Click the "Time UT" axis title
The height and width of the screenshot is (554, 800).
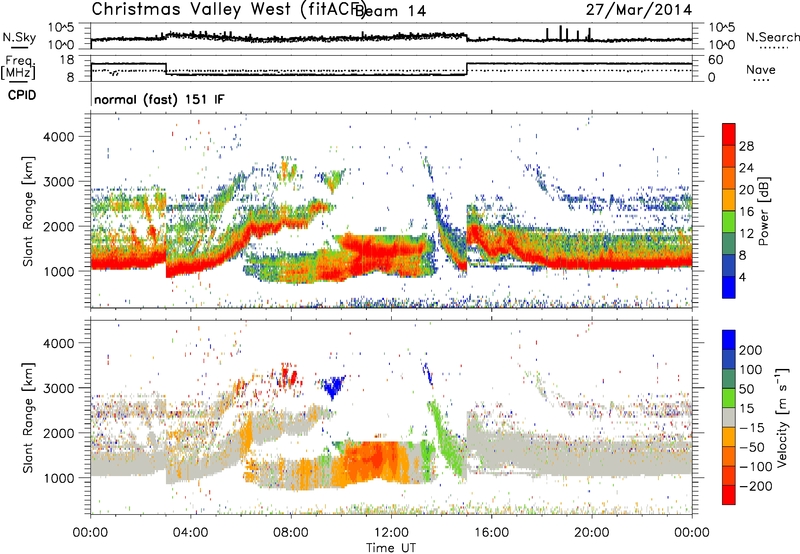pyautogui.click(x=391, y=548)
